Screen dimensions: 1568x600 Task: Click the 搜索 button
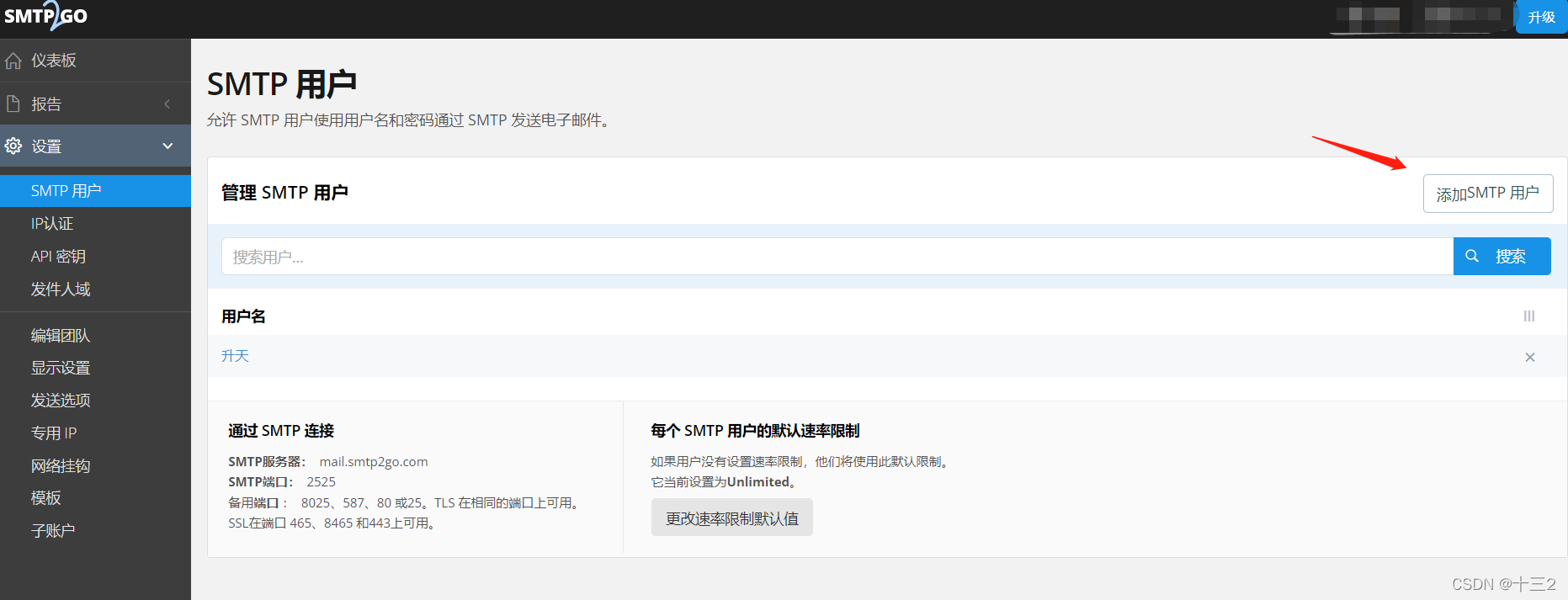click(x=1502, y=256)
